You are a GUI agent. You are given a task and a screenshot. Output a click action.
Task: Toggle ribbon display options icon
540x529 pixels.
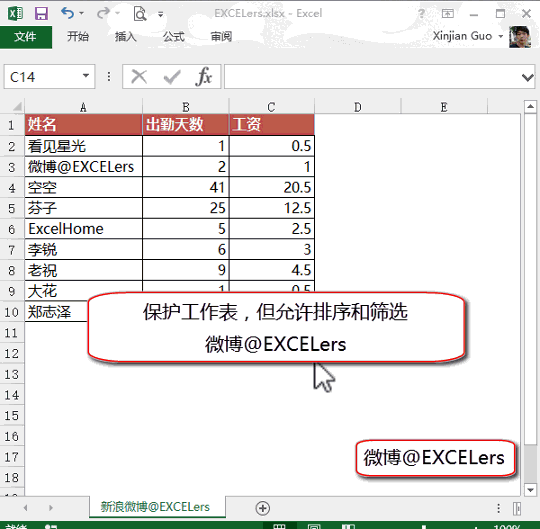(x=448, y=14)
